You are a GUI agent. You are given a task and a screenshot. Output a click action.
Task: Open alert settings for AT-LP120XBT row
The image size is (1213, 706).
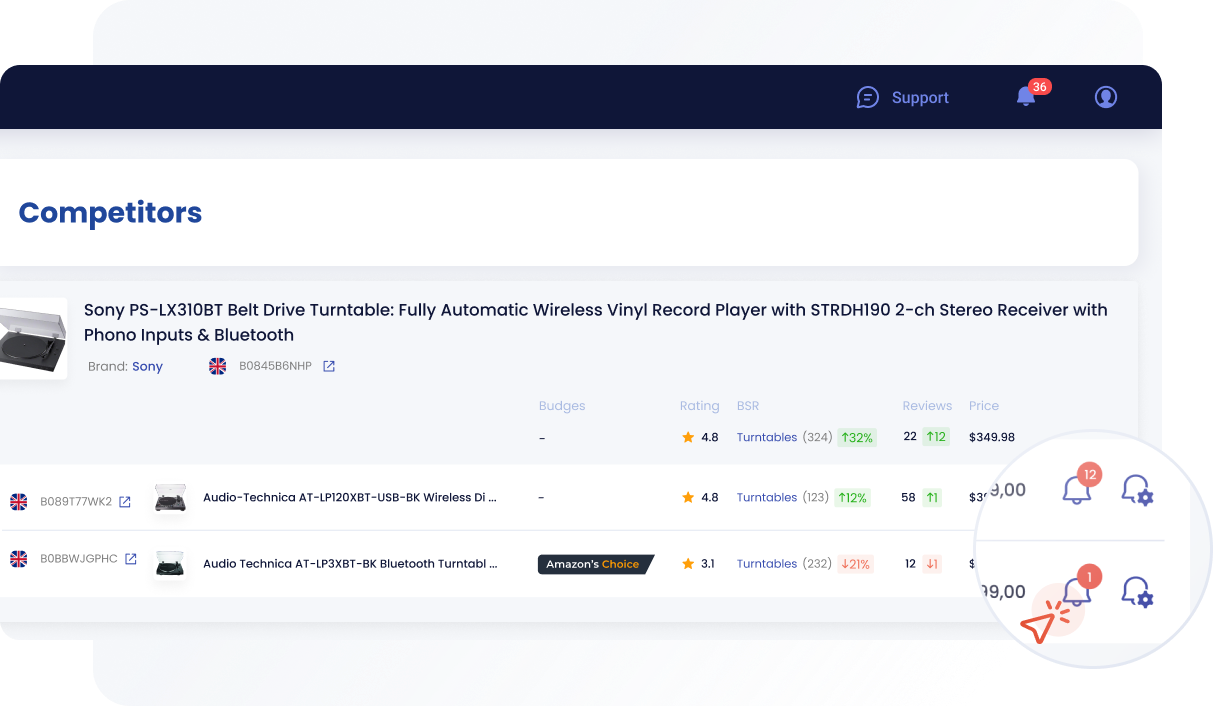click(x=1138, y=490)
